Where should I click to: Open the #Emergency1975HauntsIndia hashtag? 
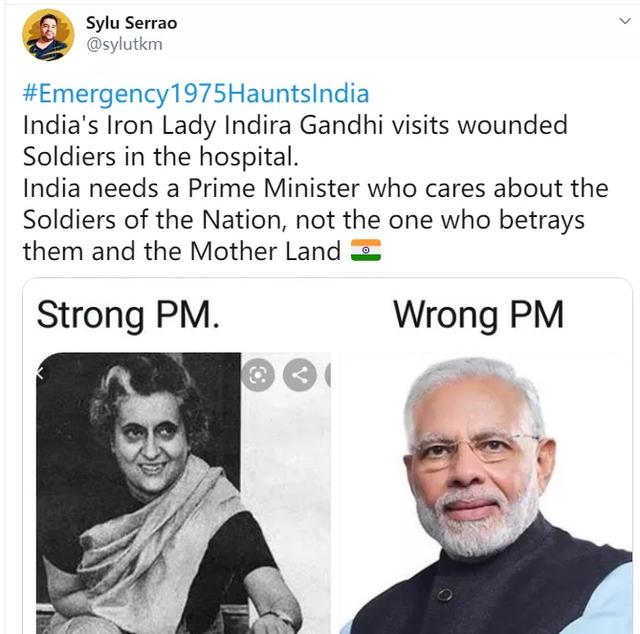[x=196, y=95]
